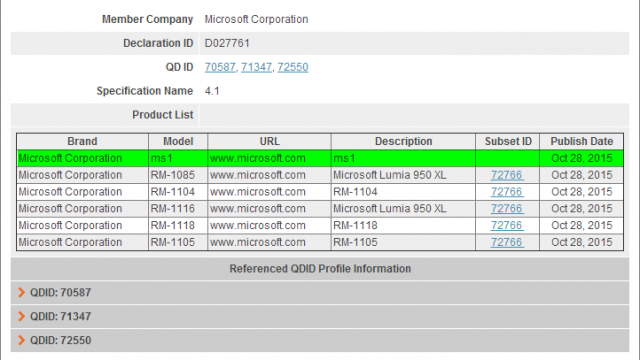Select the RM-1118 model cell
Screen dimensions: 640x360
(x=178, y=225)
